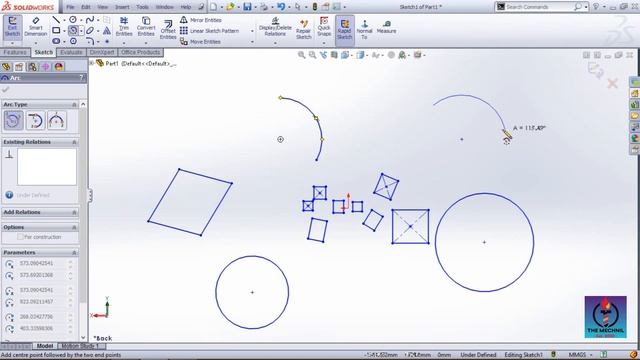640x360 pixels.
Task: Collapse the Options section
Action: pyautogui.click(x=74, y=227)
